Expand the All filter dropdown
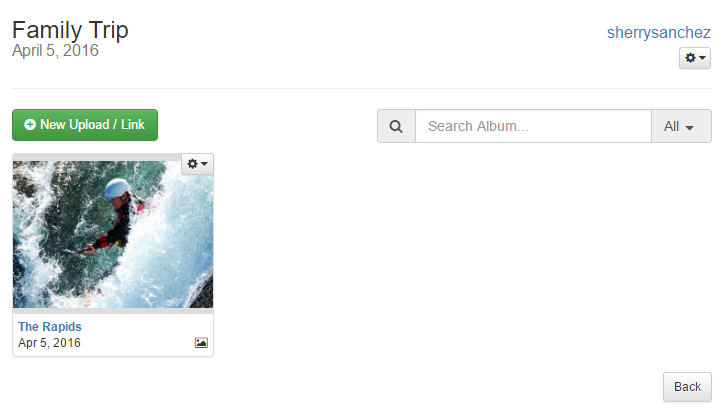The width and height of the screenshot is (726, 408). pyautogui.click(x=681, y=126)
